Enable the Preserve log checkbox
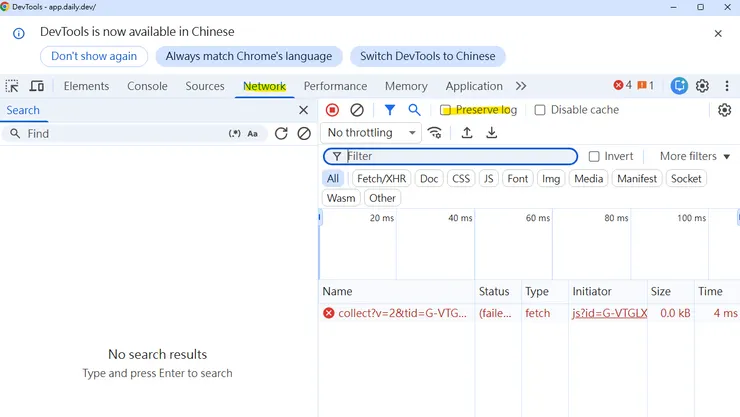Viewport: 740px width, 417px height. pos(446,110)
